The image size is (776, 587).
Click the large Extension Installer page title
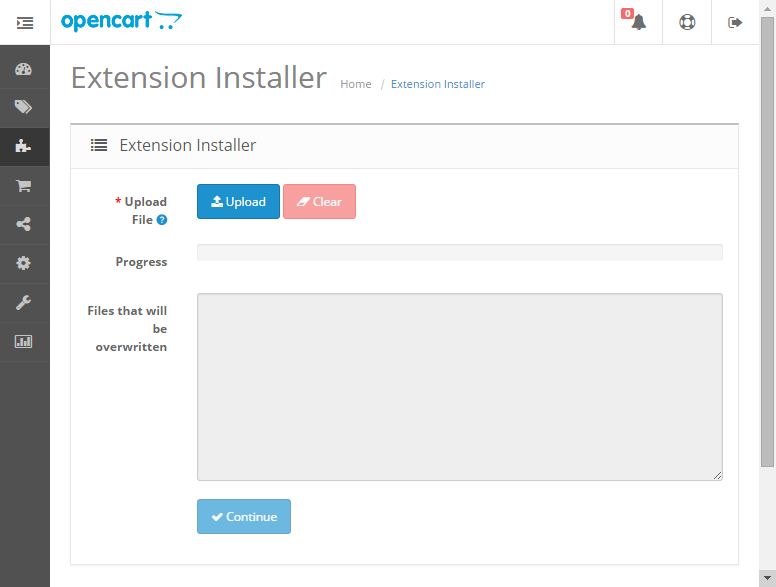[x=199, y=78]
